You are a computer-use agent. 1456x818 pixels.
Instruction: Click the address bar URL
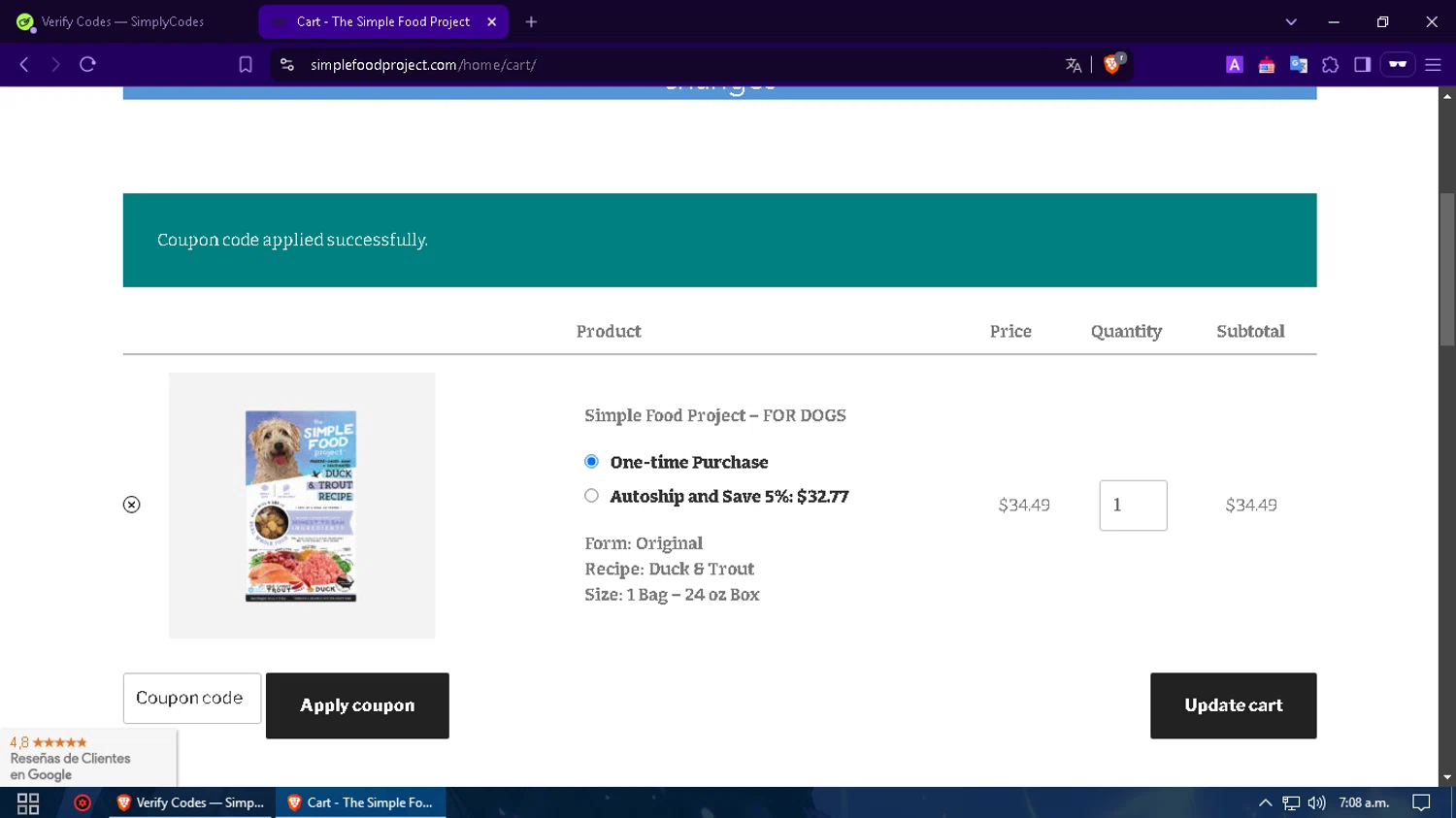(423, 65)
